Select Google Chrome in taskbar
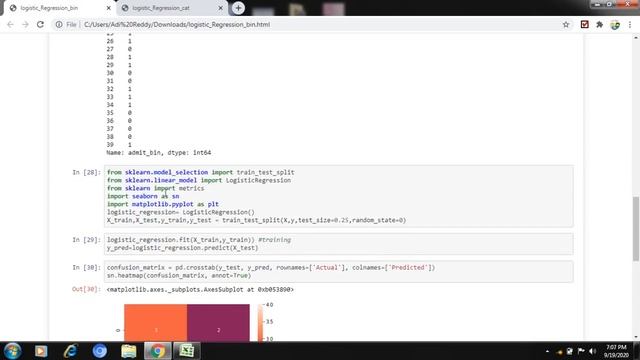 (x=158, y=351)
